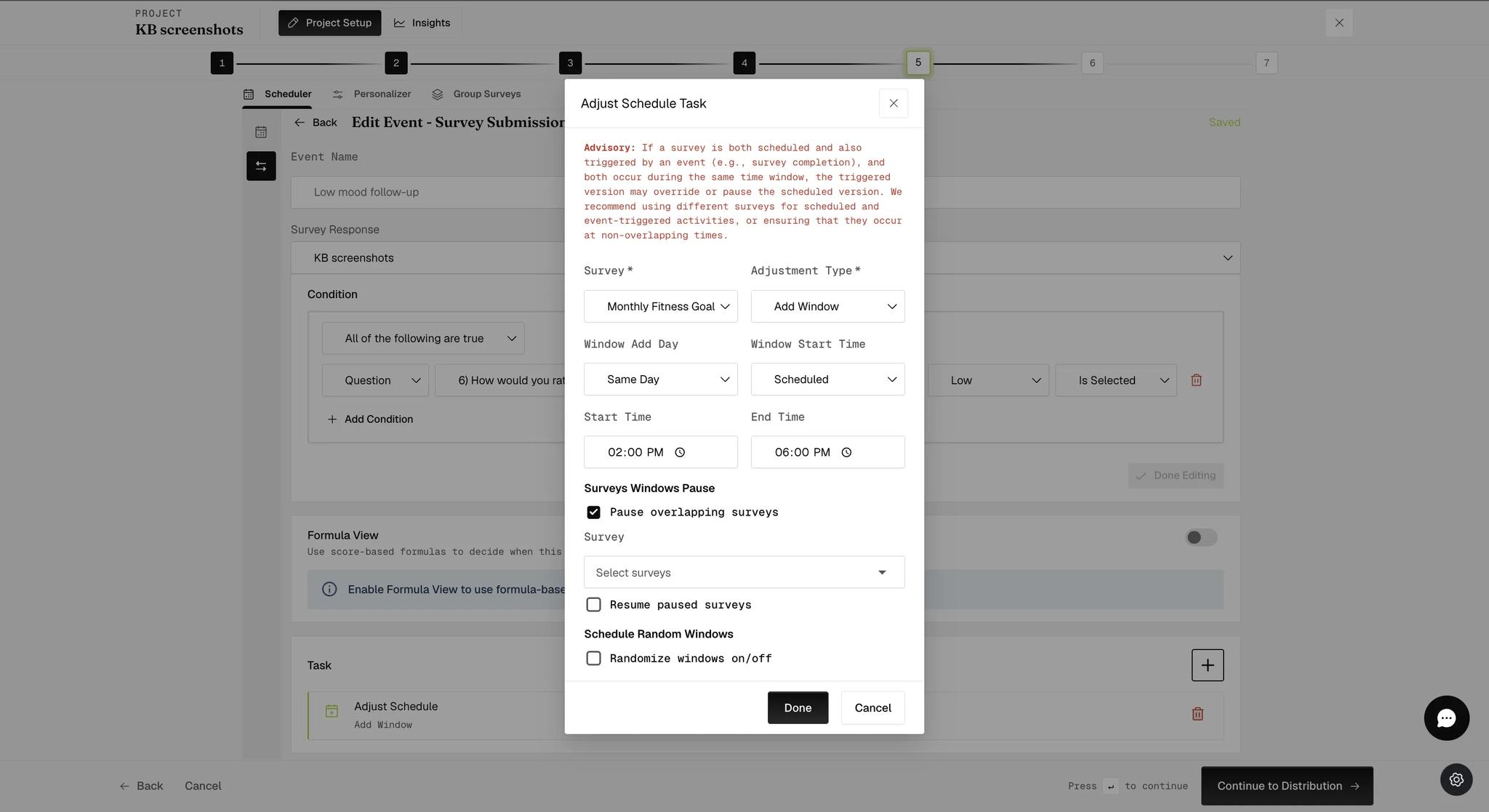Open the chat support bubble icon
This screenshot has height=812, width=1489.
point(1446,718)
